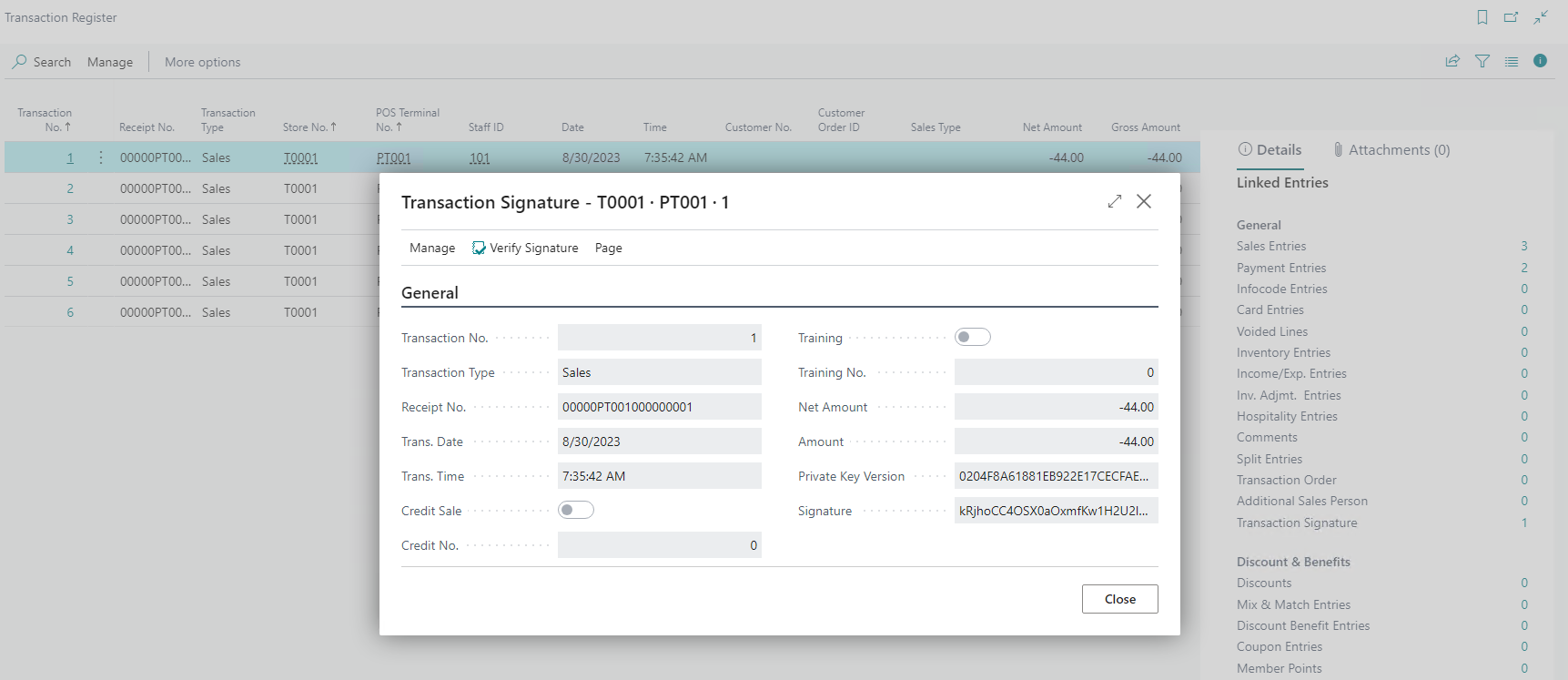This screenshot has width=1568, height=680.
Task: Open page in new window icon
Action: [1512, 17]
